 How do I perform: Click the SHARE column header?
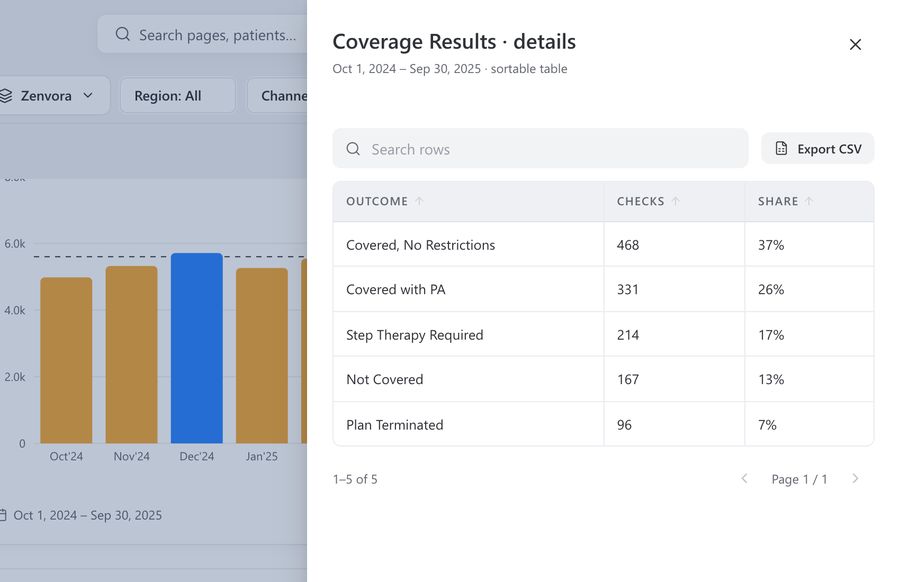click(809, 201)
